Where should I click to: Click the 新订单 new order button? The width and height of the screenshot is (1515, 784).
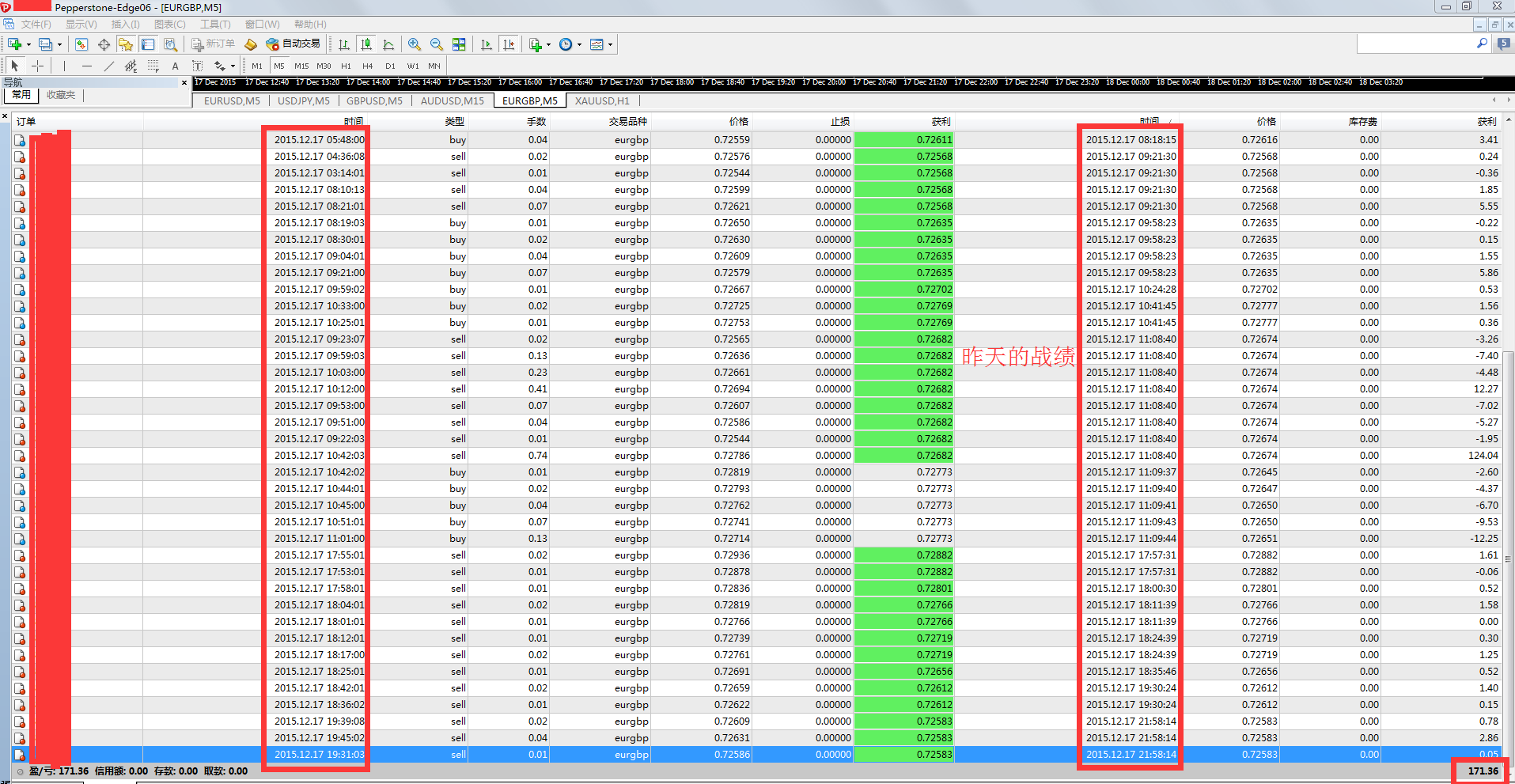tap(214, 44)
